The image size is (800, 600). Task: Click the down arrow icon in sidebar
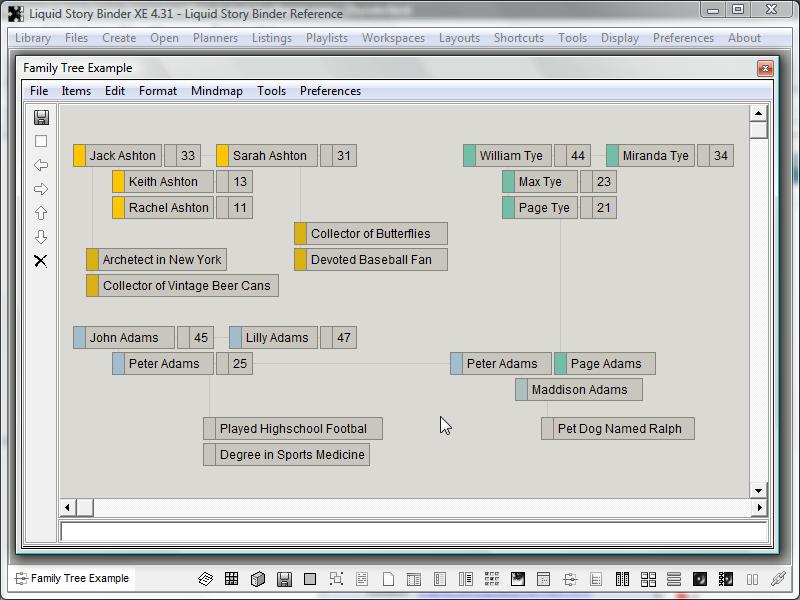pos(41,237)
